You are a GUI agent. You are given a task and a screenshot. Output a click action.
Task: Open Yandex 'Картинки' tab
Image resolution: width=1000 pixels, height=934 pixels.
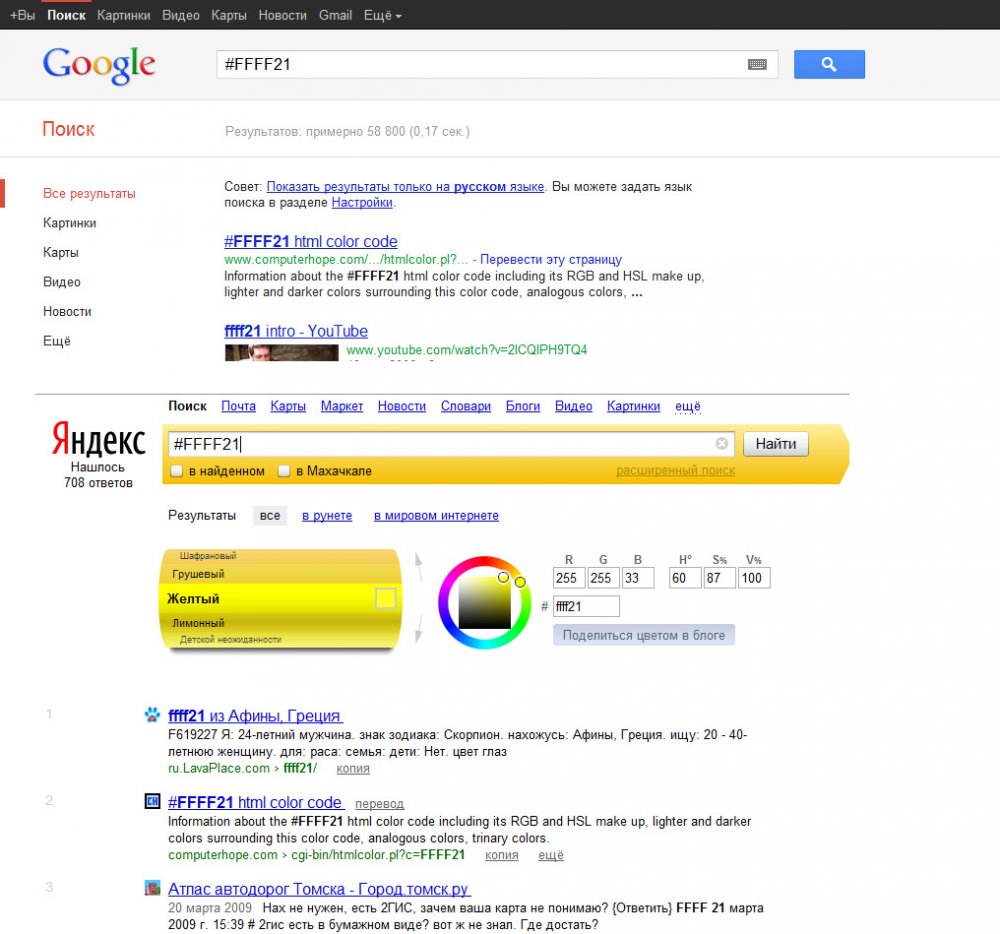(633, 406)
